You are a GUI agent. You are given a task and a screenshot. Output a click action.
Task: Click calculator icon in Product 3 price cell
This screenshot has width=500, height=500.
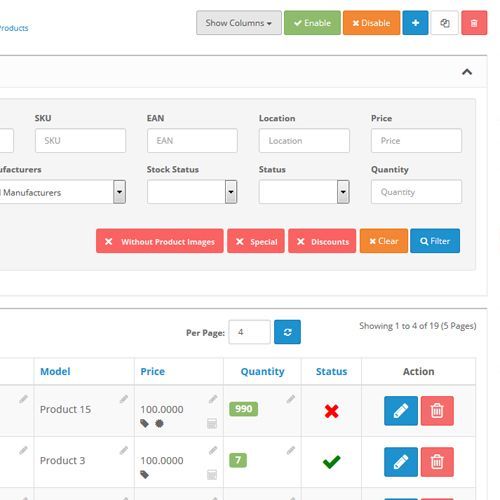click(x=212, y=475)
